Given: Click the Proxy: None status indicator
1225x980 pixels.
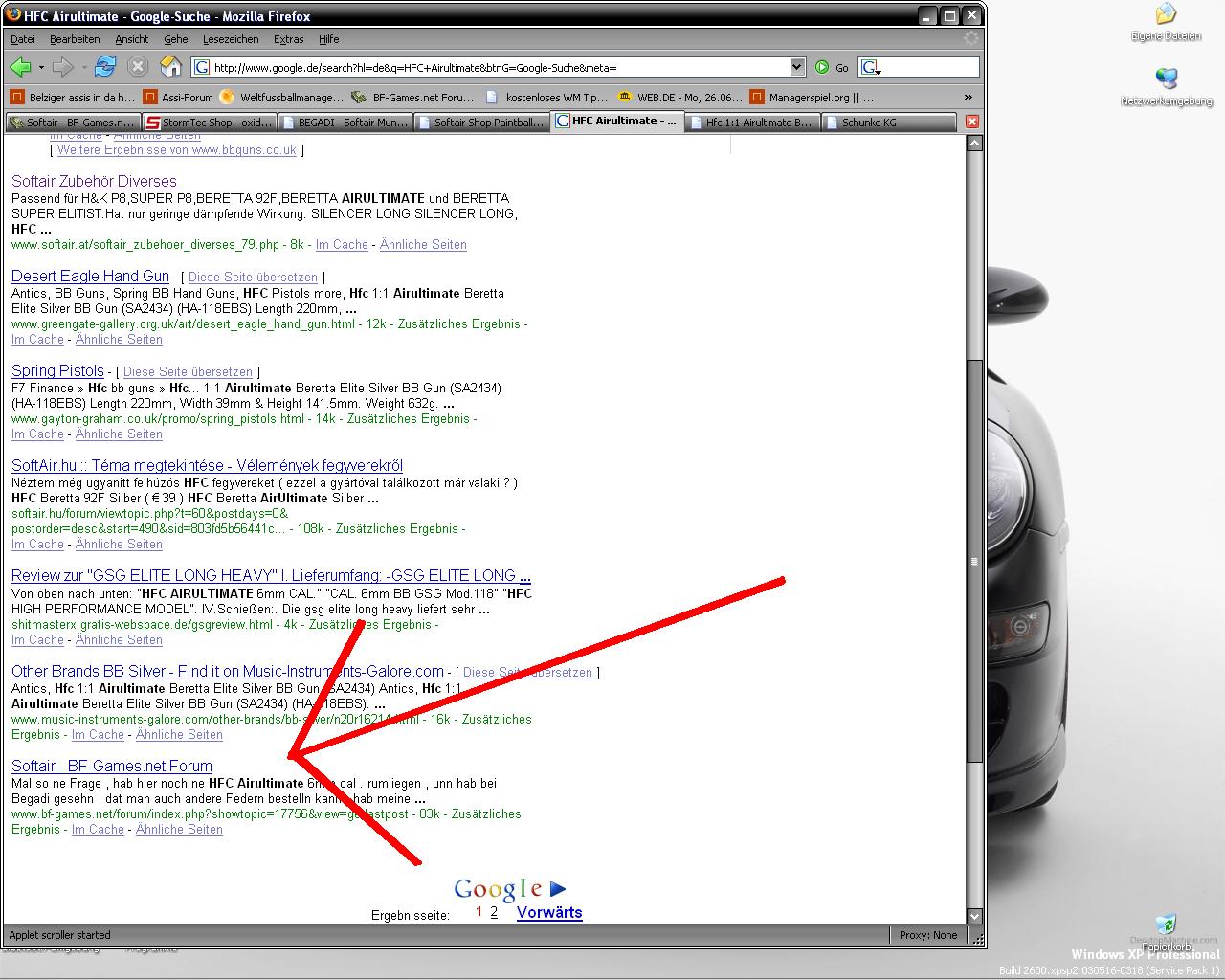Looking at the screenshot, I should click(x=928, y=935).
